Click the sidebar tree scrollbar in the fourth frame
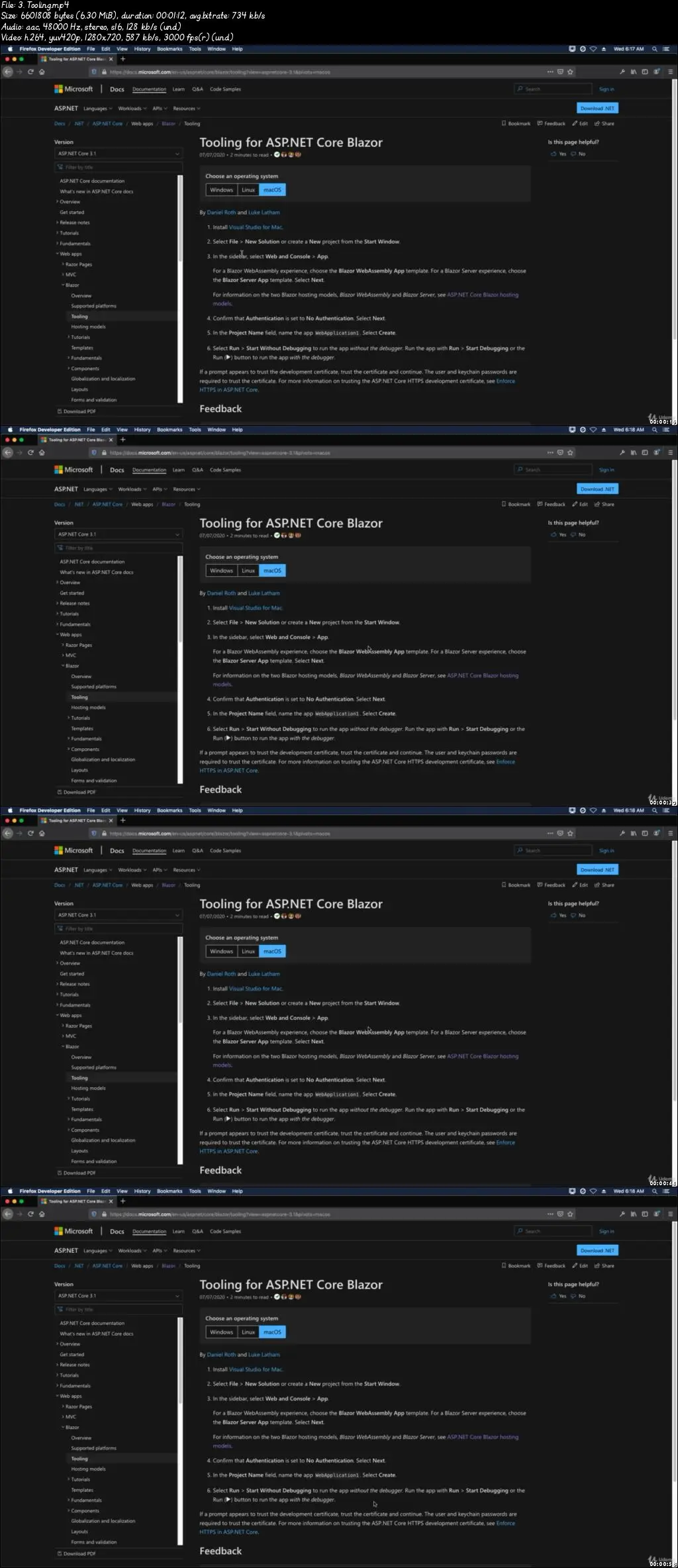The width and height of the screenshot is (678, 1568). pos(180,1432)
